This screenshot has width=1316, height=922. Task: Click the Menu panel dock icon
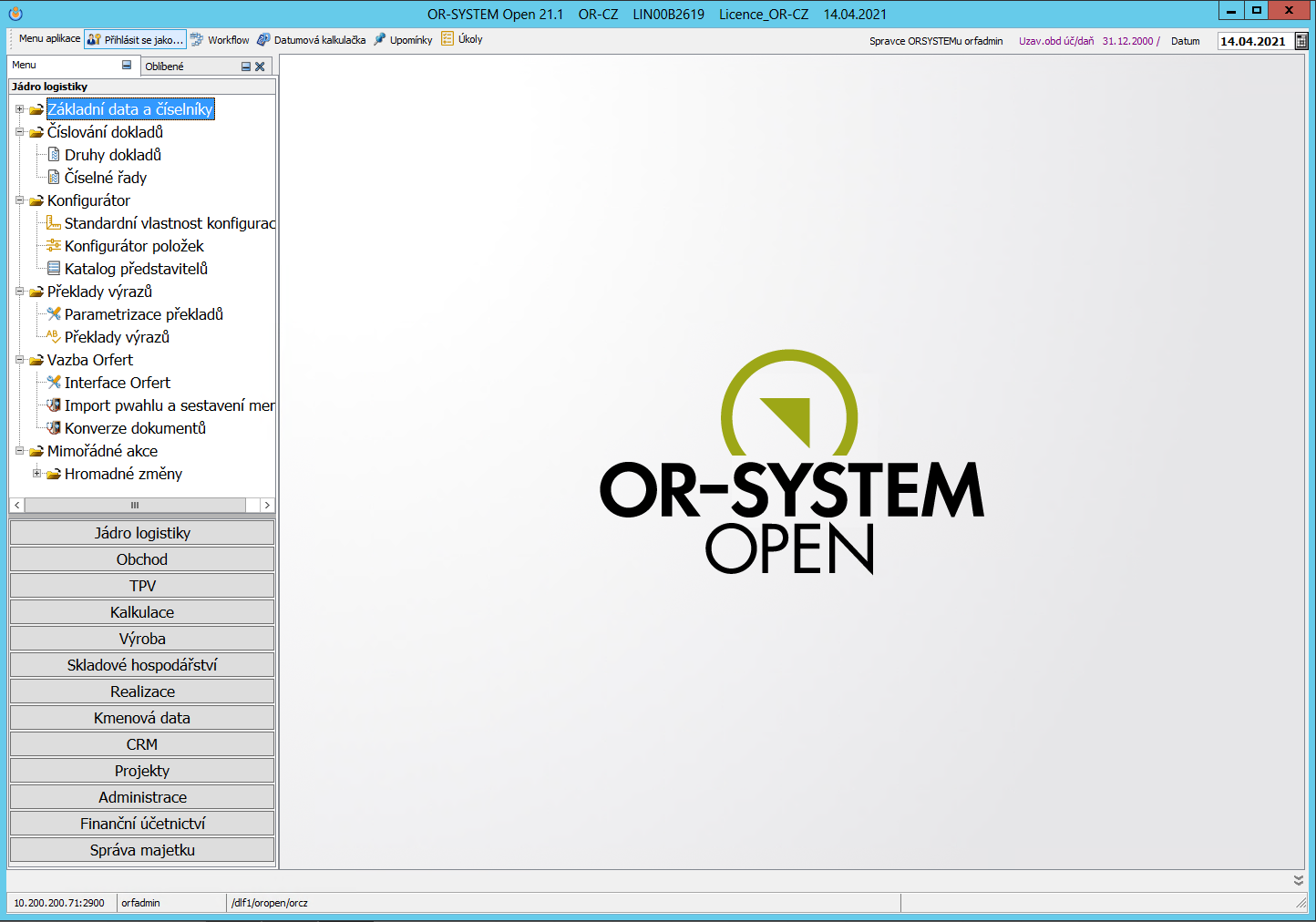(127, 65)
